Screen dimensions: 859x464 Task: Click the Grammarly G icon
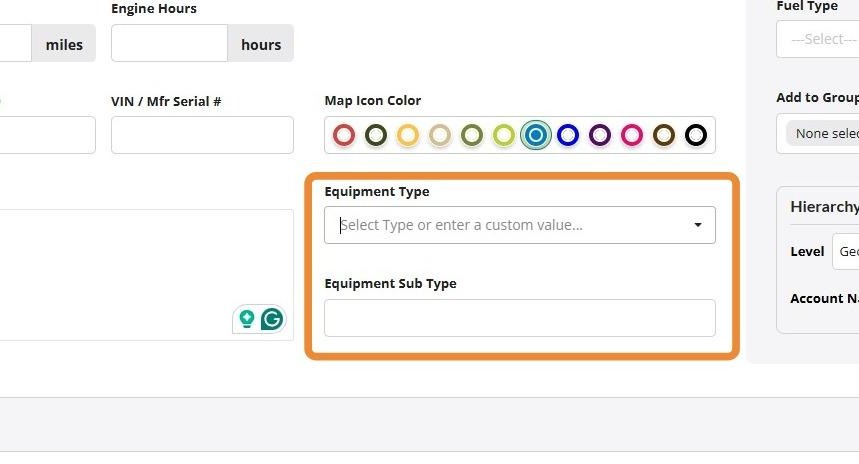(x=272, y=319)
